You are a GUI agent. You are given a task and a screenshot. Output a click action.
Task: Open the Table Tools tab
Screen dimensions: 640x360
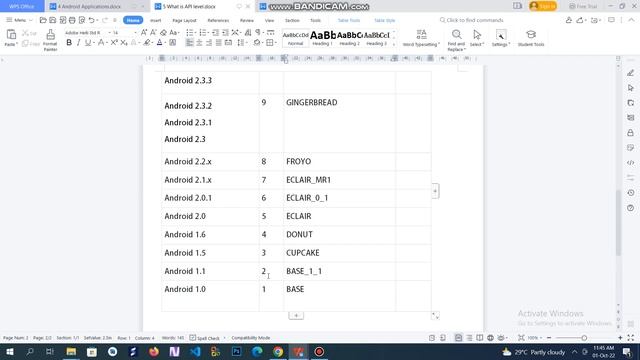349,20
